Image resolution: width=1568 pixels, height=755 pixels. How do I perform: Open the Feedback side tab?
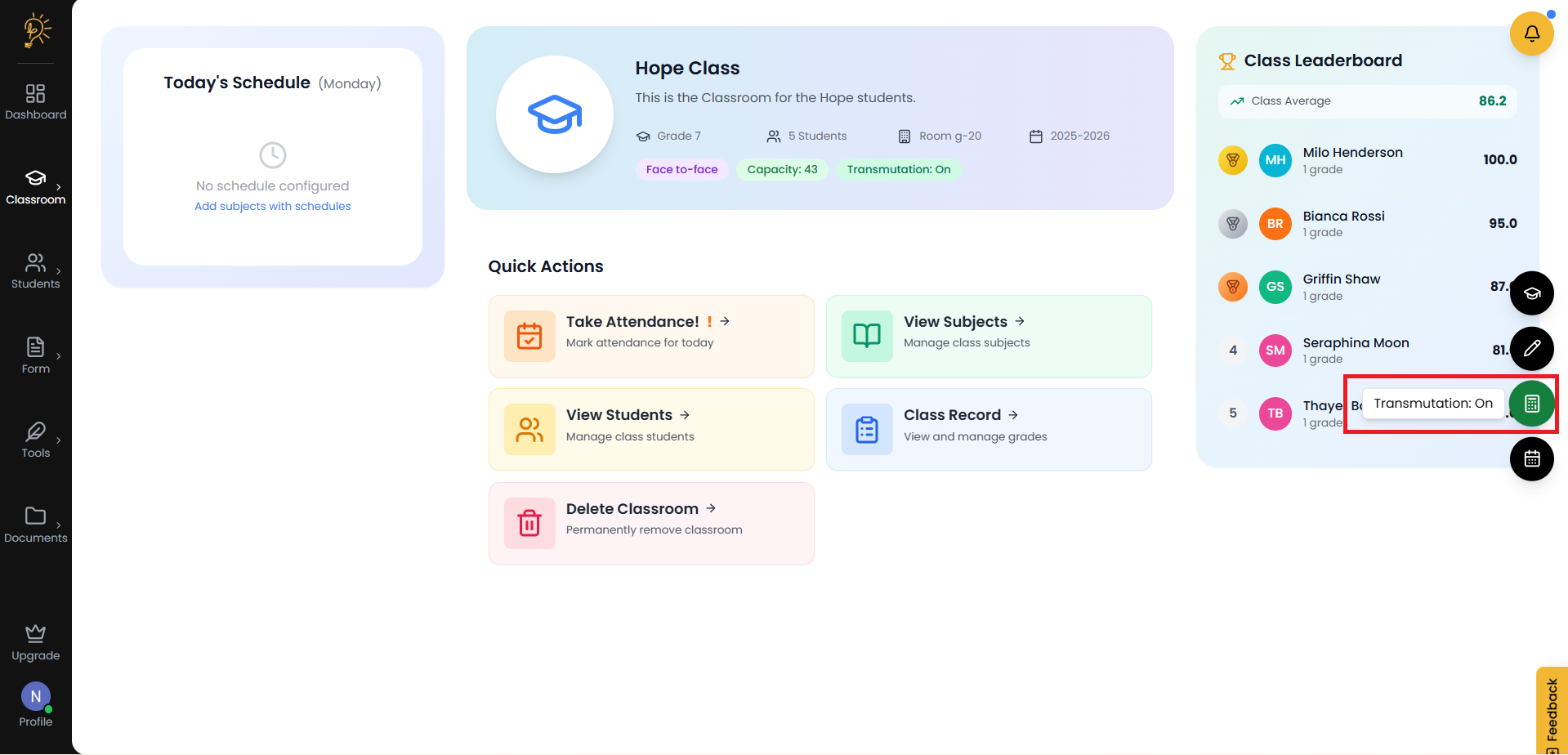pyautogui.click(x=1551, y=711)
